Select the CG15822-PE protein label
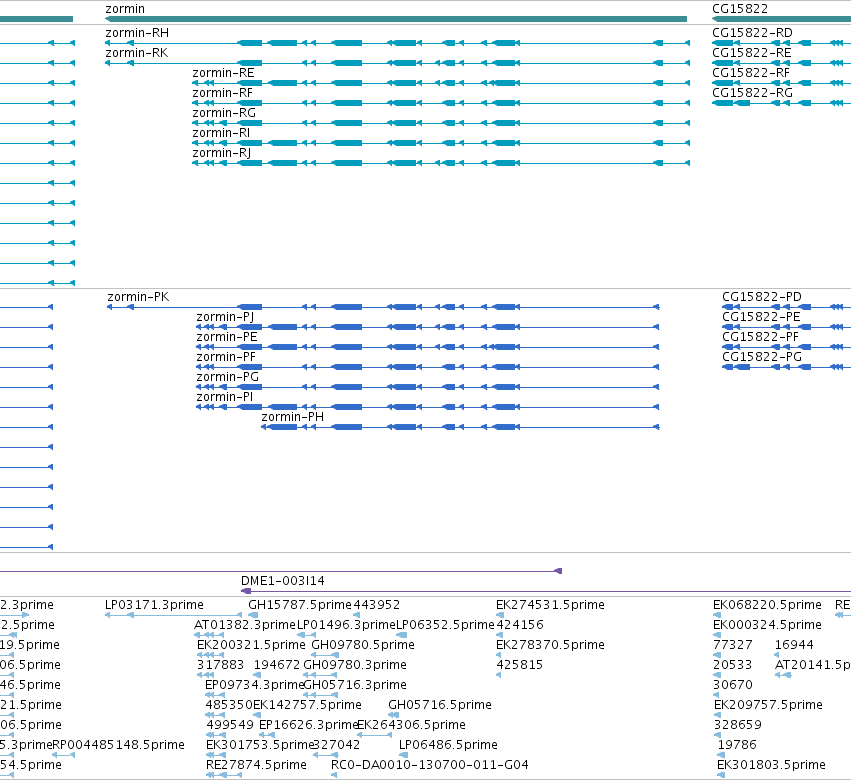The height and width of the screenshot is (780, 851). (761, 317)
